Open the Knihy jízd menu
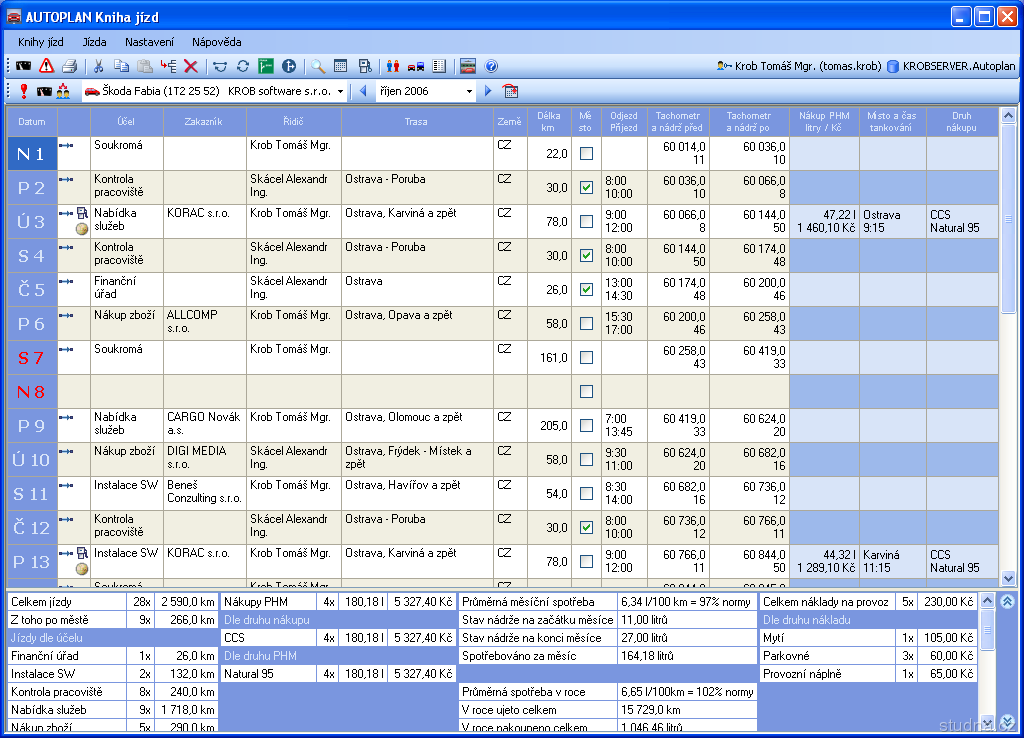The width and height of the screenshot is (1024, 738). 40,42
